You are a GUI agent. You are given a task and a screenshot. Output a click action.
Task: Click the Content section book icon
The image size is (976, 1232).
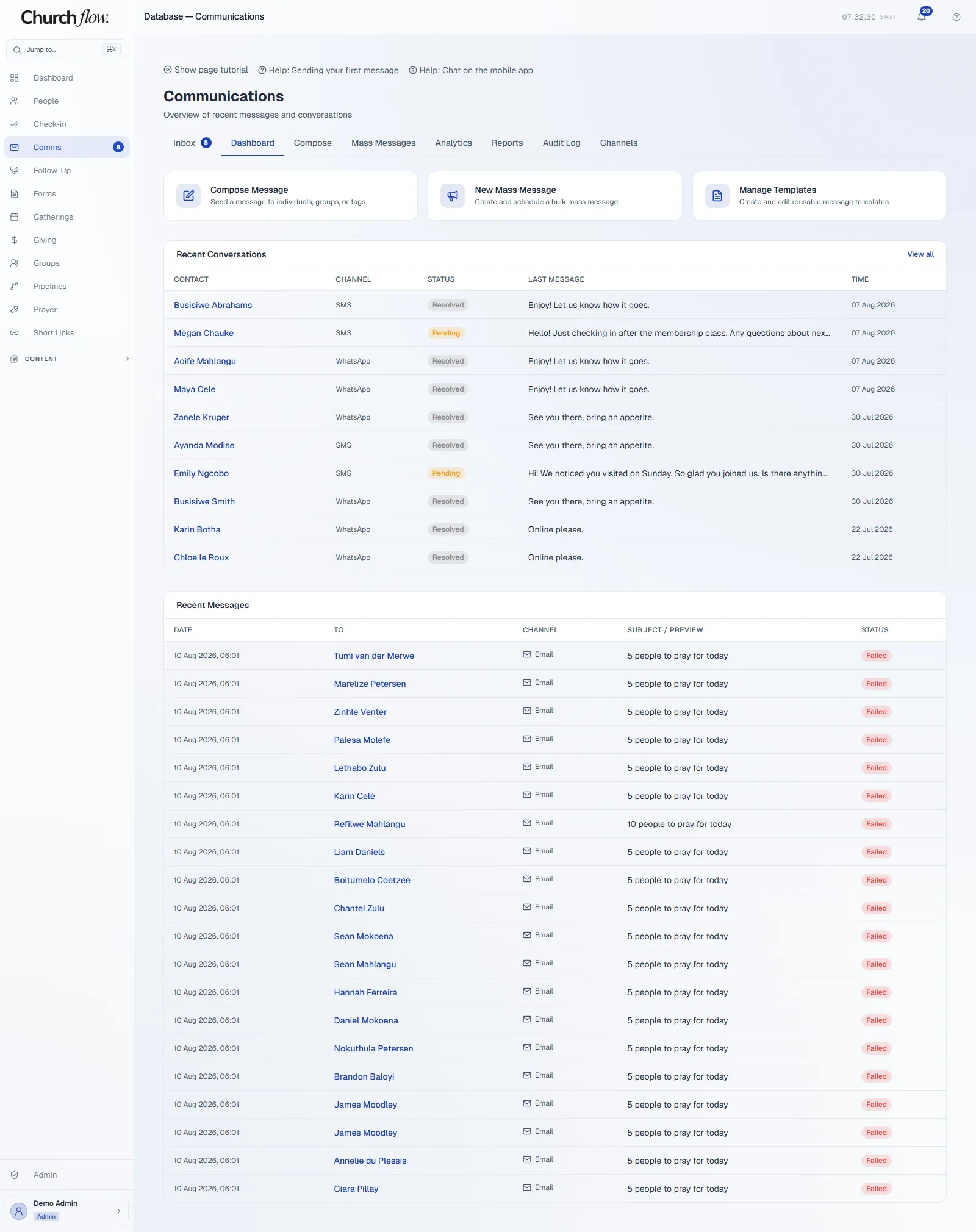(14, 359)
